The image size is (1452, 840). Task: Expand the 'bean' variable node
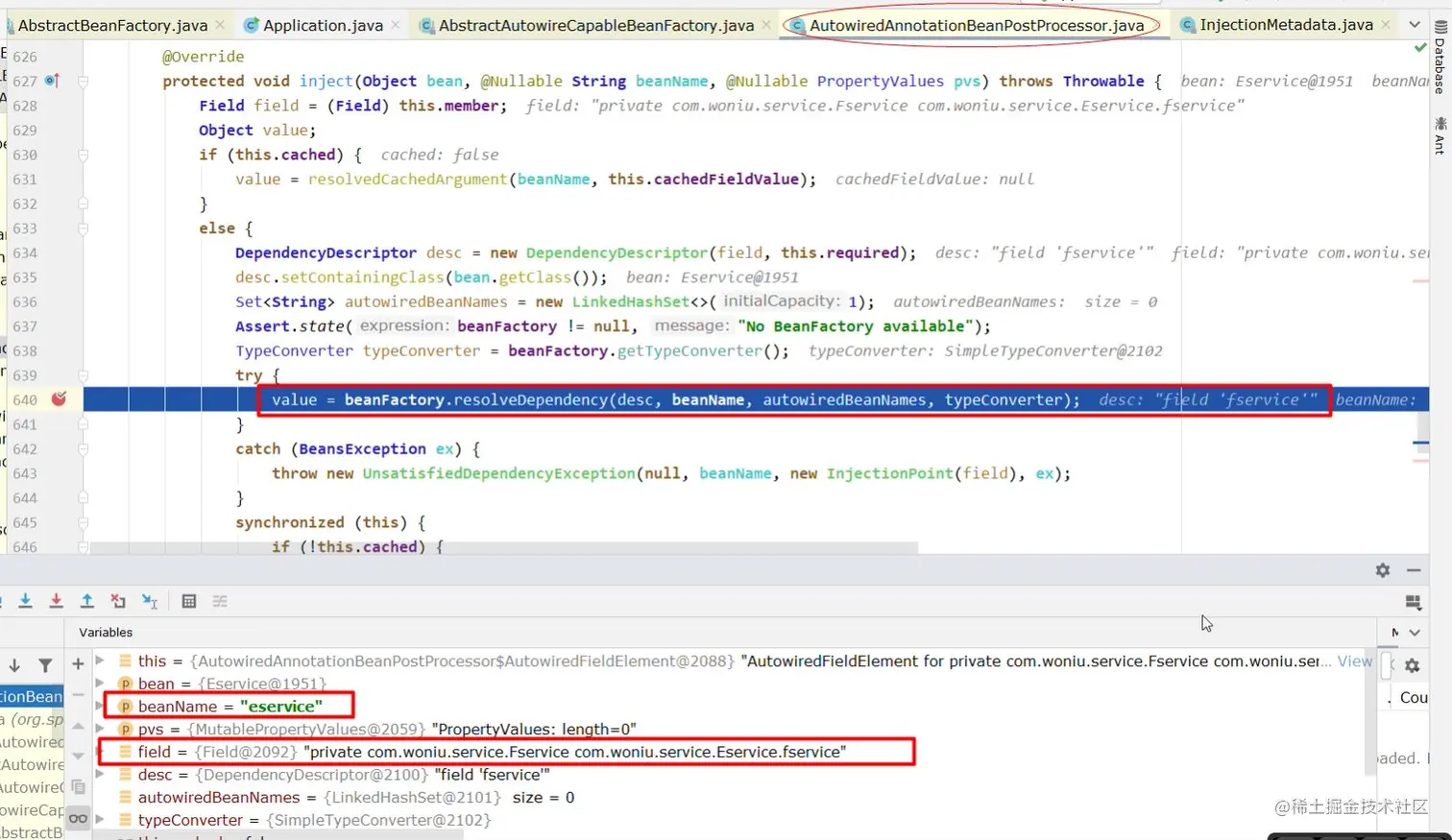pos(100,684)
